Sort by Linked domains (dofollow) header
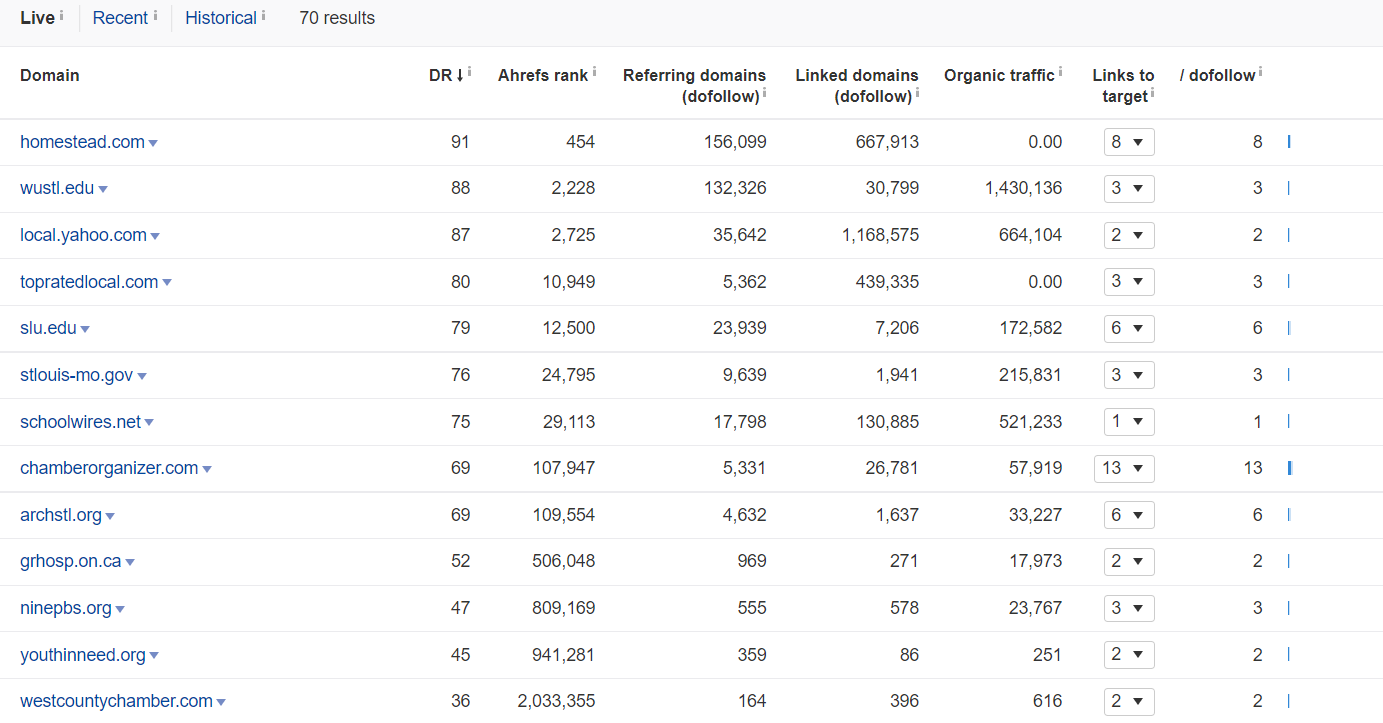Viewport: 1383px width, 723px height. tap(857, 85)
